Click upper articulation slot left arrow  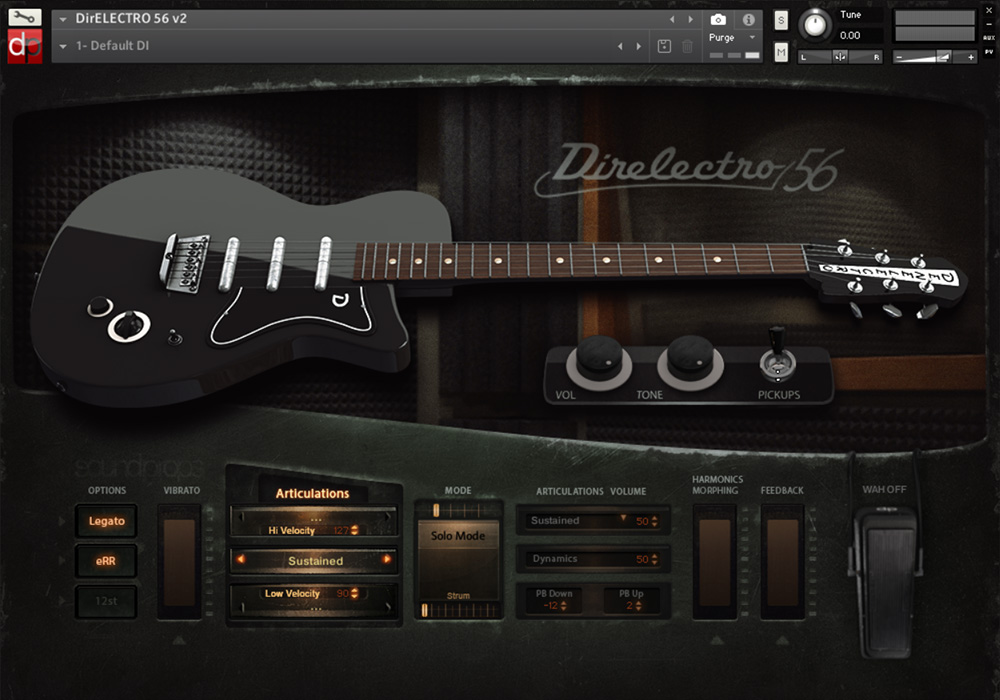(x=240, y=517)
